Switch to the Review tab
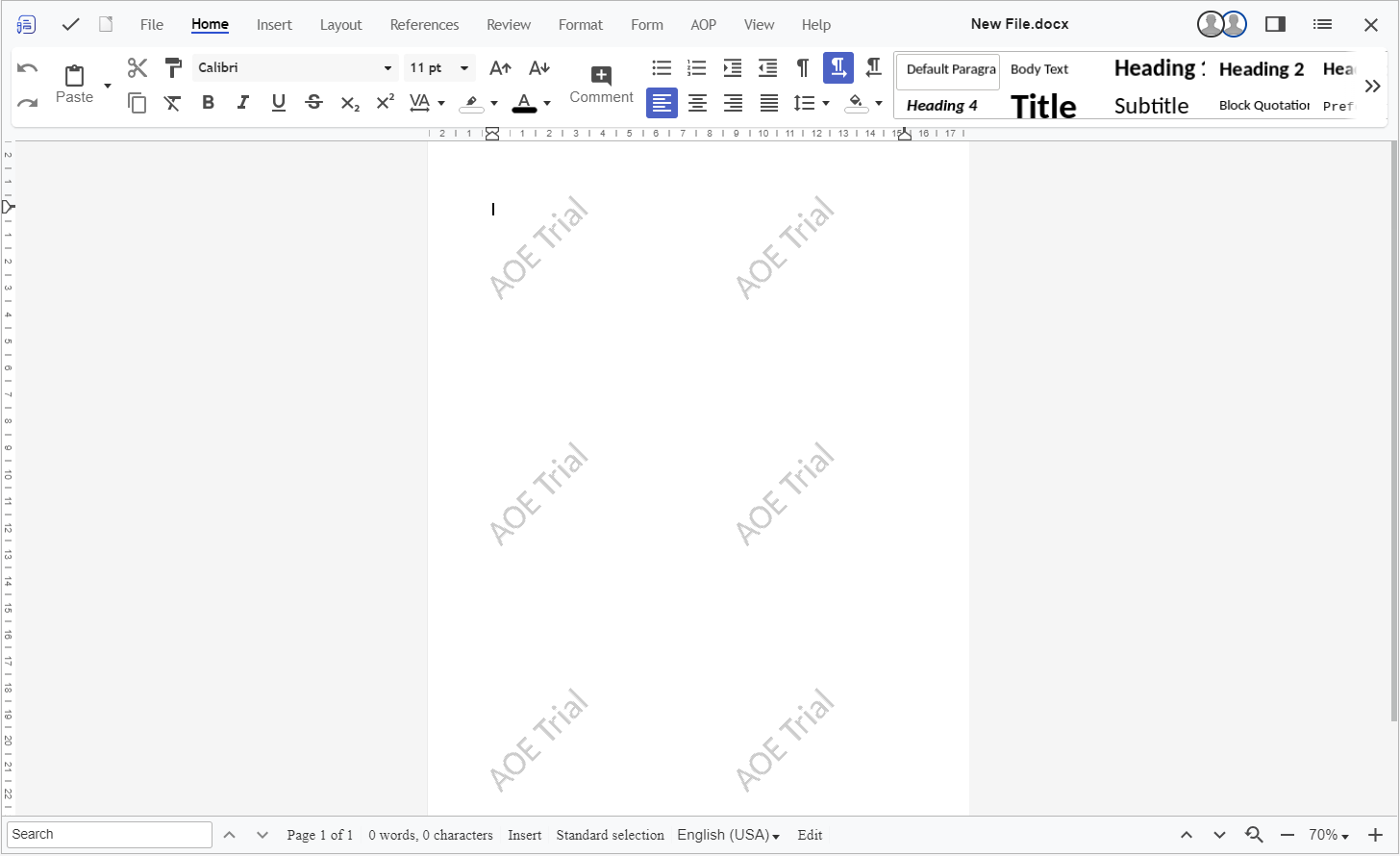Image resolution: width=1400 pixels, height=856 pixels. point(509,25)
